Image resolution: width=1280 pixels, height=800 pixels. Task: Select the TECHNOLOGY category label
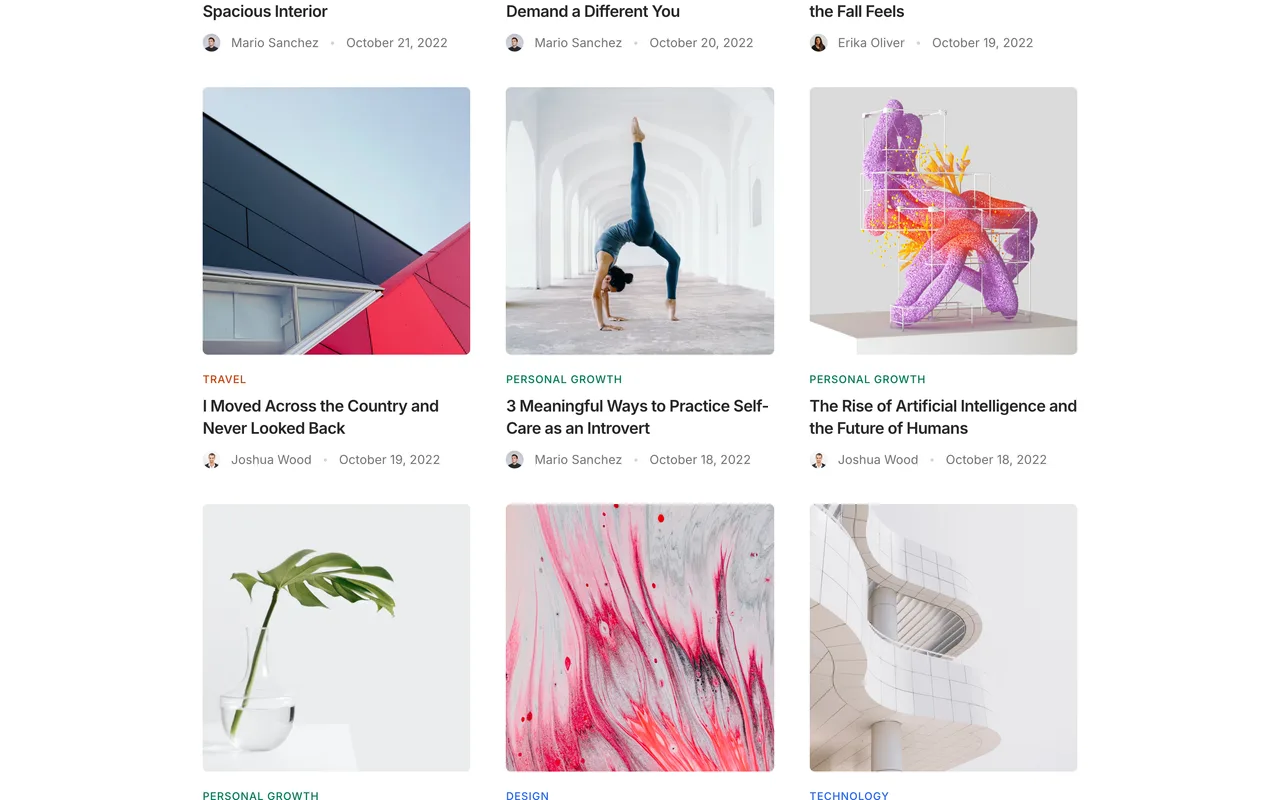(x=849, y=796)
